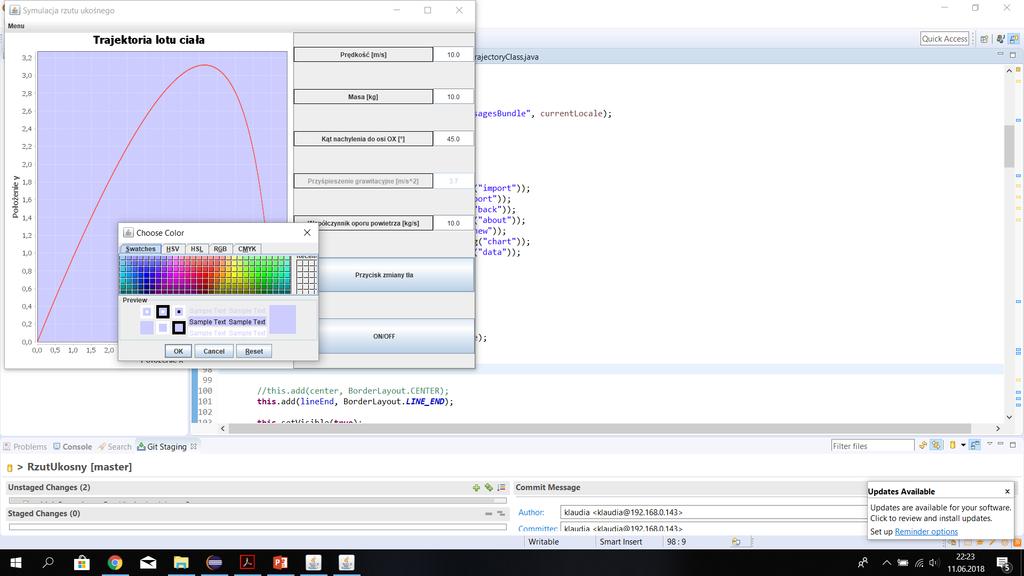Switch to the RGB tab
Image resolution: width=1024 pixels, height=576 pixels.
pos(220,249)
